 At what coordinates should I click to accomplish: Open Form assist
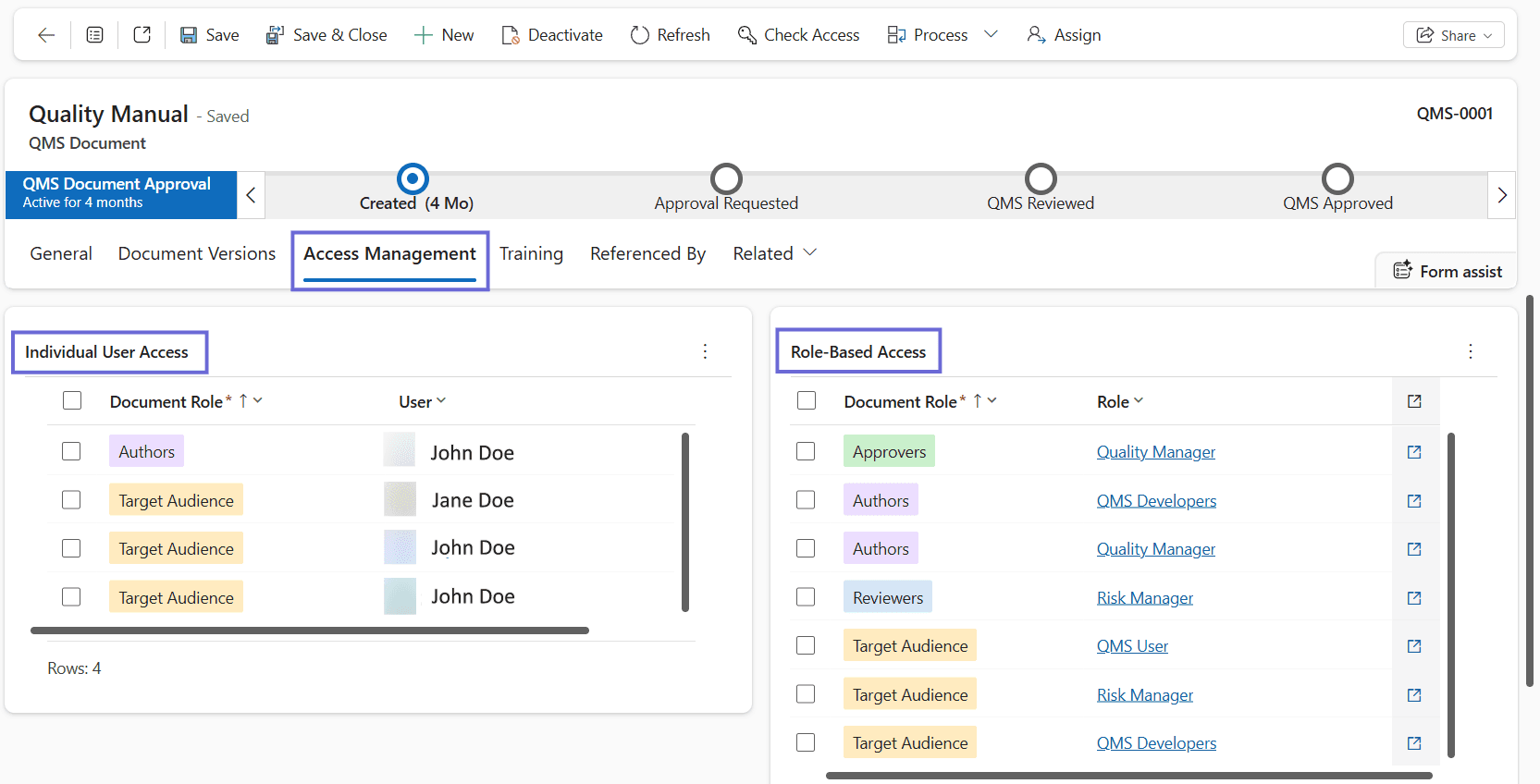click(x=1448, y=271)
